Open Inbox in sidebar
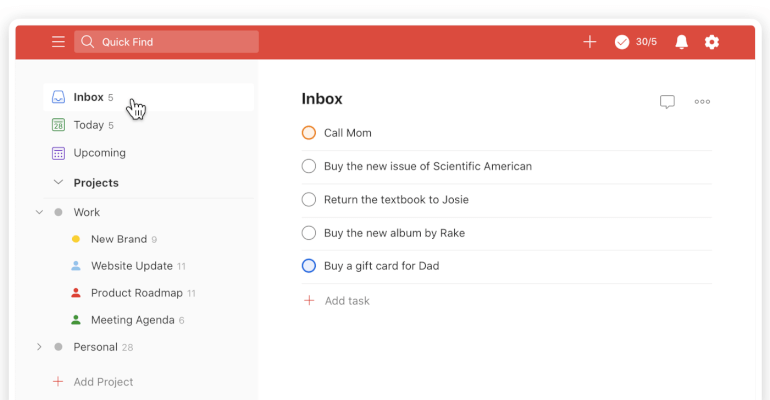770x400 pixels. coord(149,97)
